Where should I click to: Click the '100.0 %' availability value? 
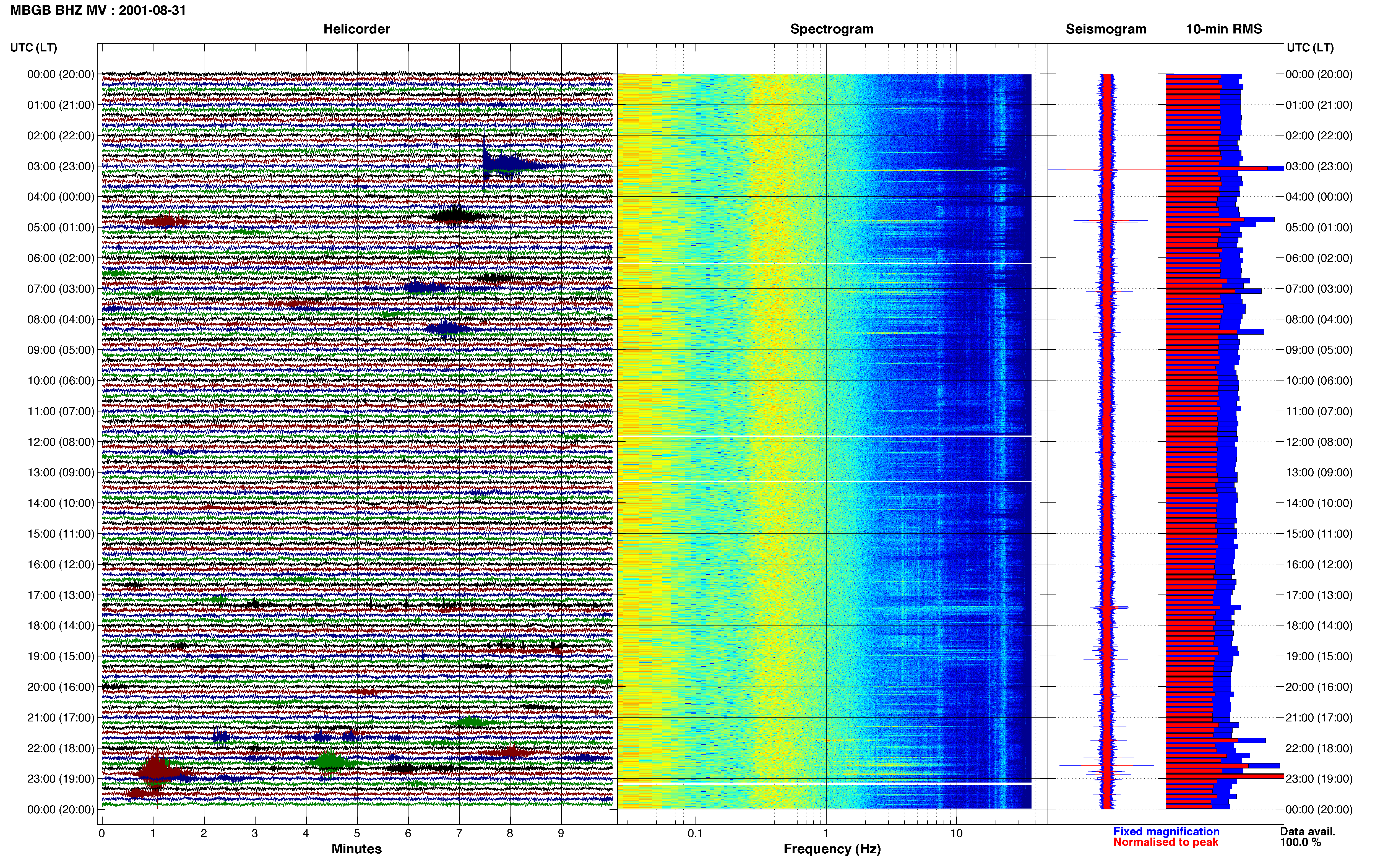[1300, 842]
